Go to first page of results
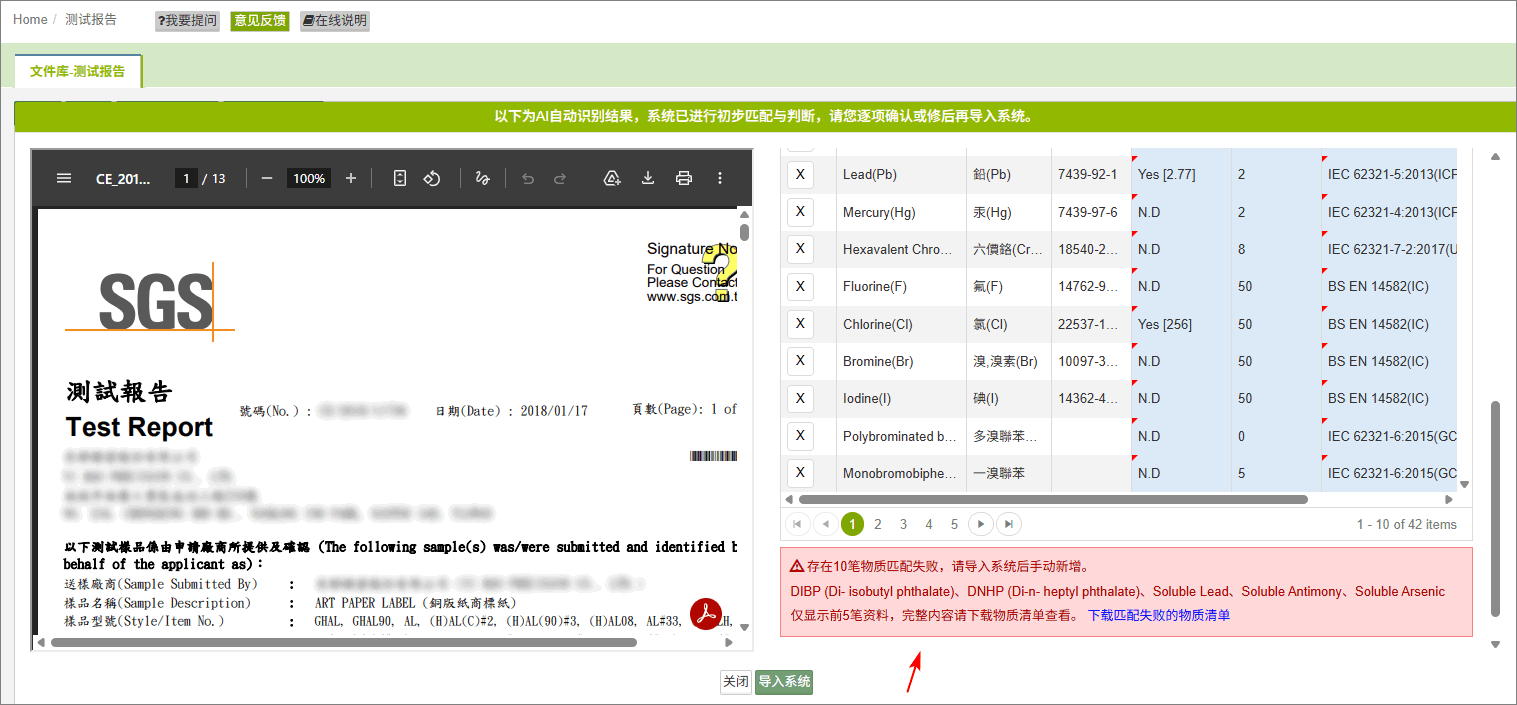The image size is (1517, 705). pos(799,524)
